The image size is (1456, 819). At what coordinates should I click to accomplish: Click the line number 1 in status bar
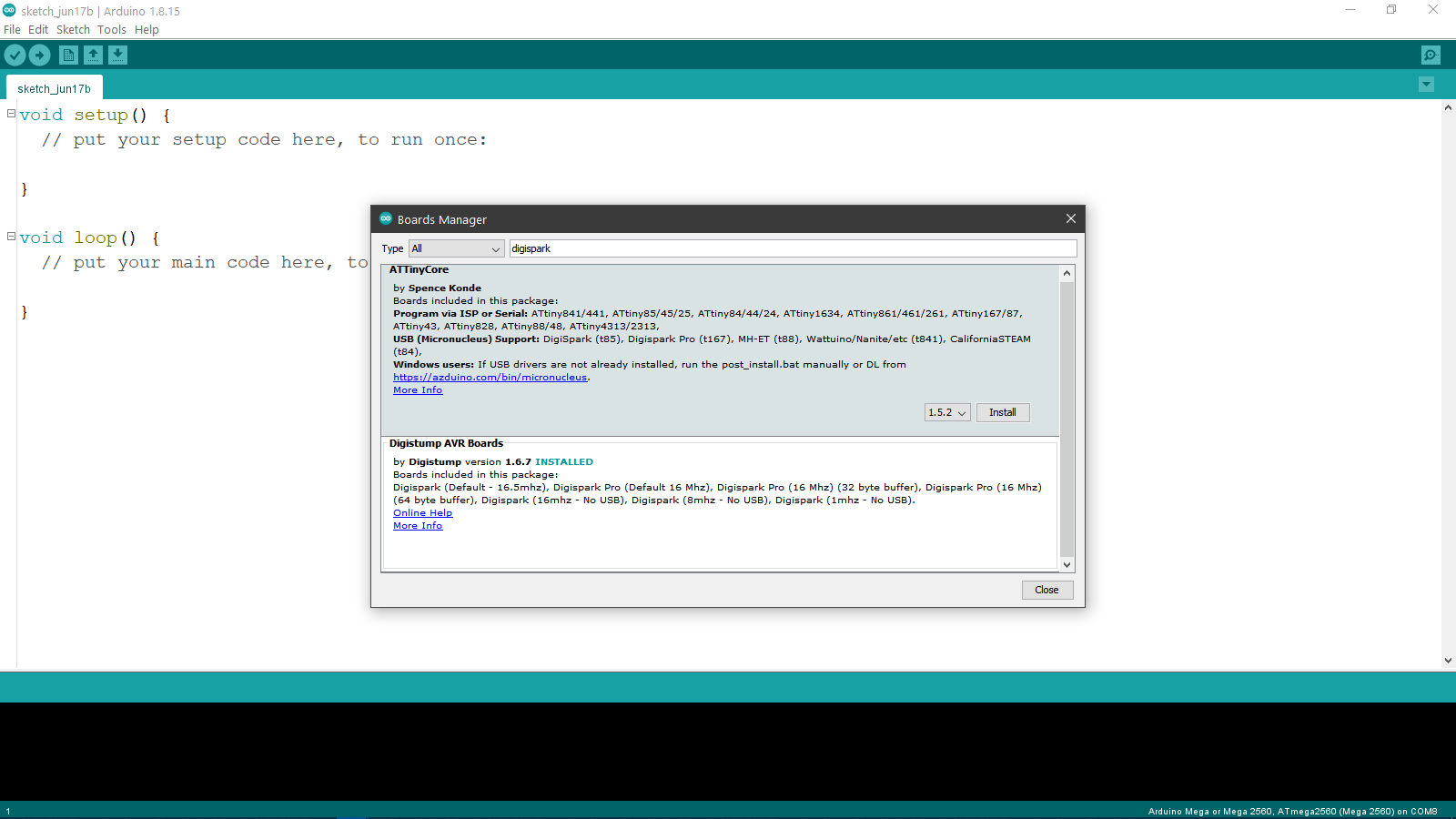(x=8, y=811)
